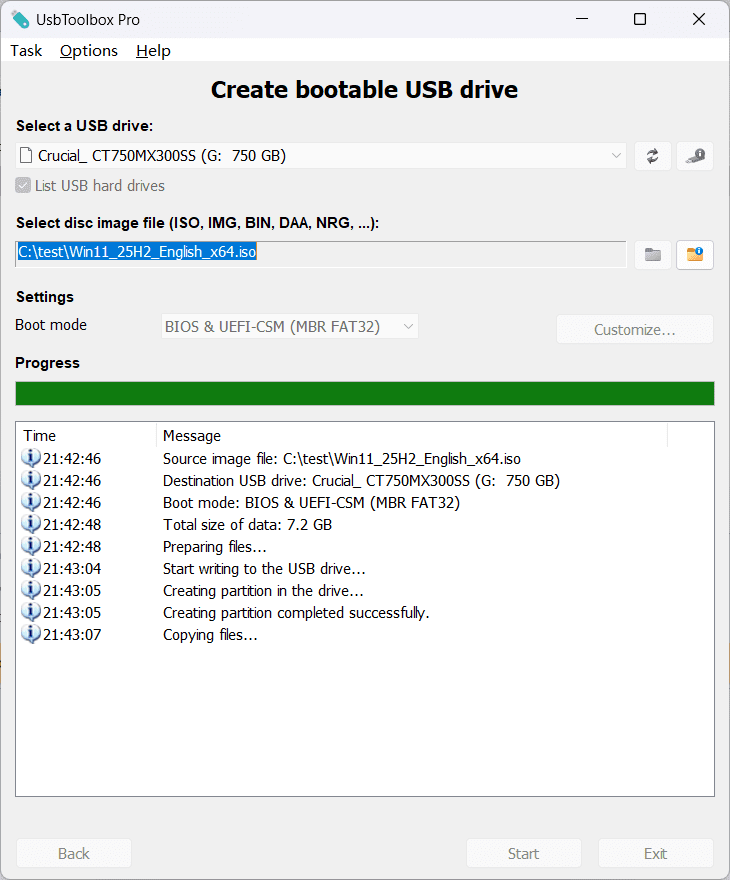Open the Help menu

(153, 51)
